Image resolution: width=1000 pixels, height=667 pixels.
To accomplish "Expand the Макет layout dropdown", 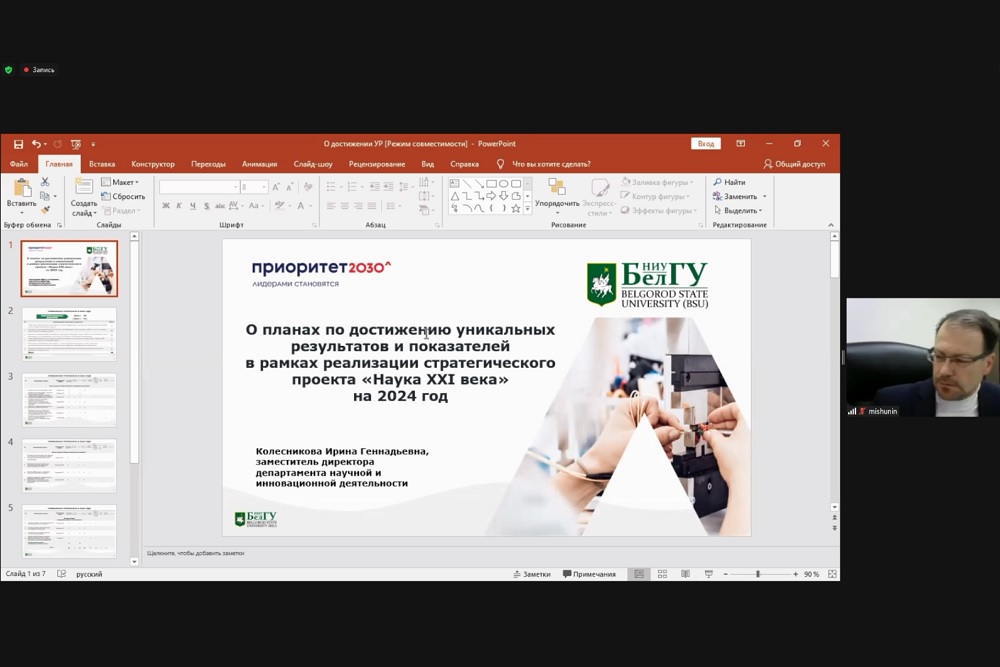I will point(124,182).
